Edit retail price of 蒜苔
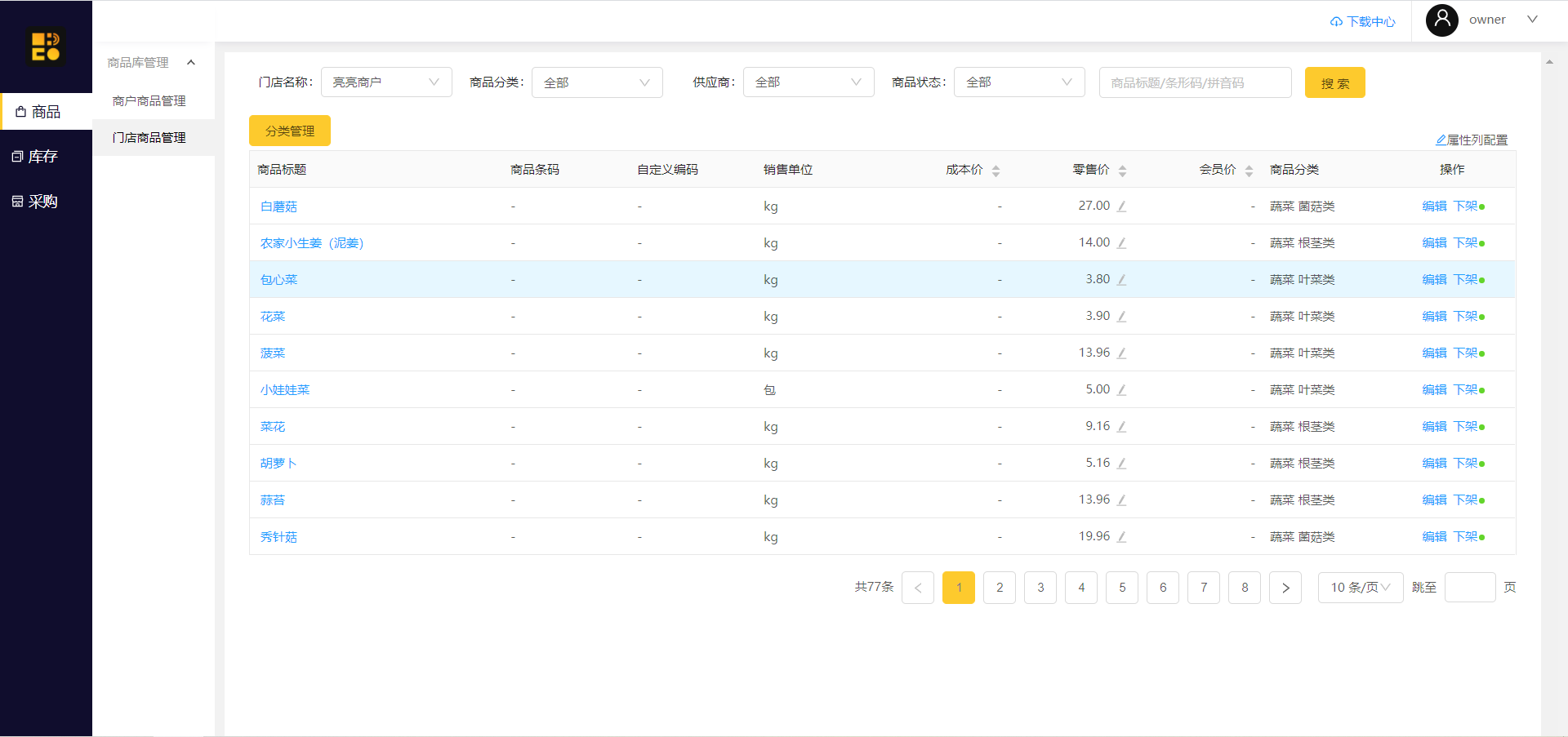 [1122, 500]
